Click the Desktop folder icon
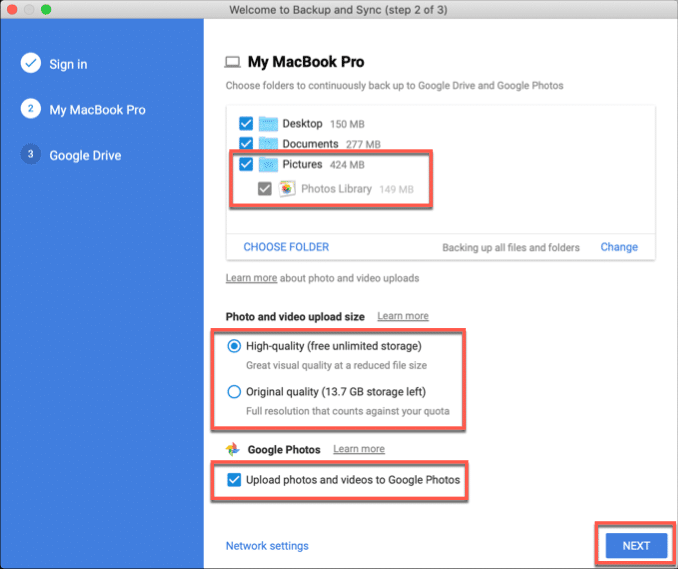Image resolution: width=678 pixels, height=569 pixels. click(267, 124)
